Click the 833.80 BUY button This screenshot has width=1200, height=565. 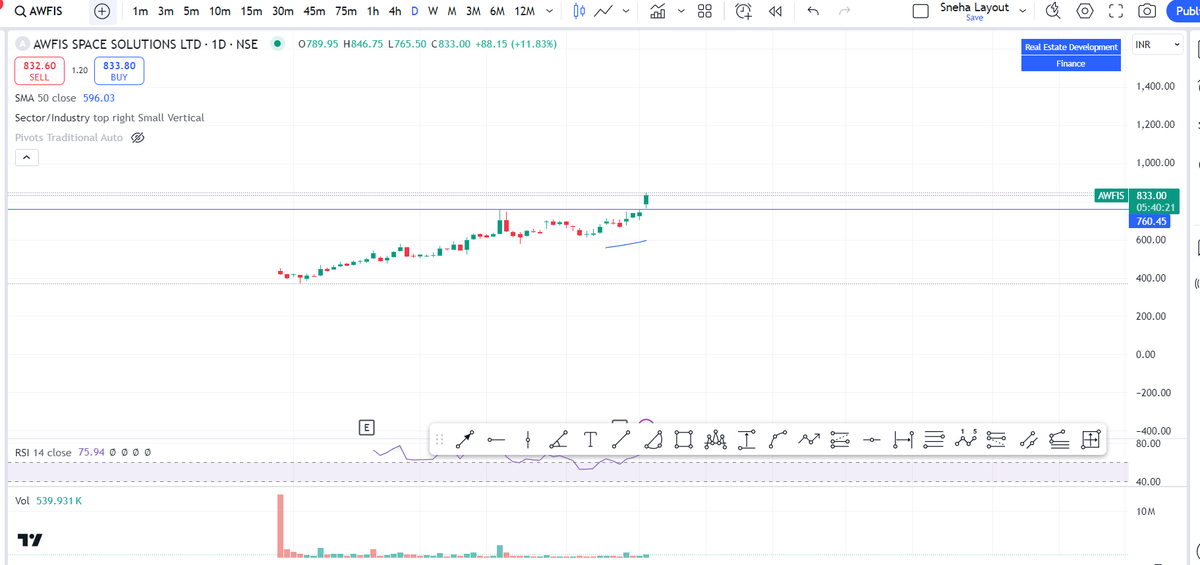pyautogui.click(x=118, y=70)
